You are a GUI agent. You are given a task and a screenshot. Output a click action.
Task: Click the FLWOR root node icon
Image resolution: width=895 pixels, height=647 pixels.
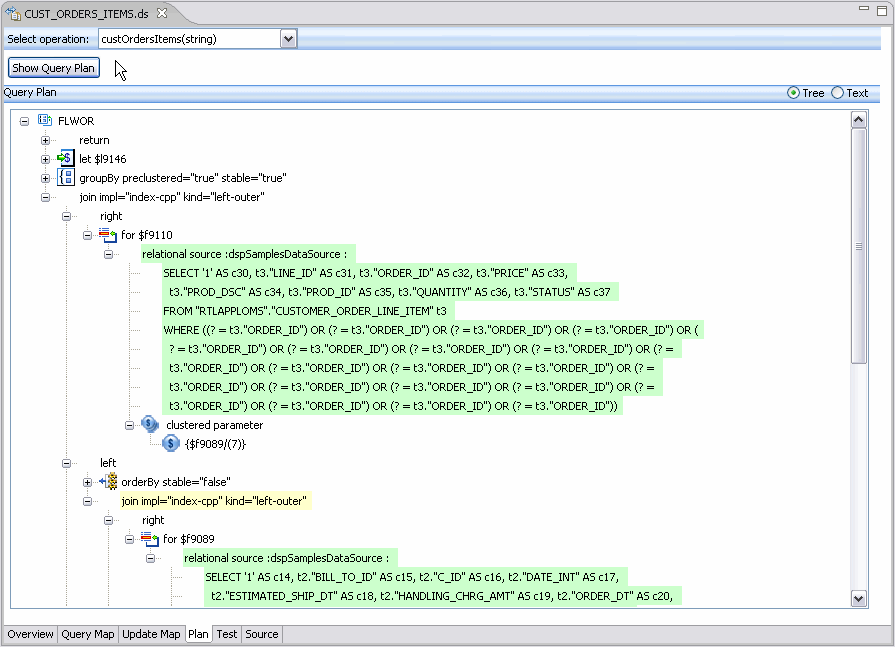pos(43,120)
